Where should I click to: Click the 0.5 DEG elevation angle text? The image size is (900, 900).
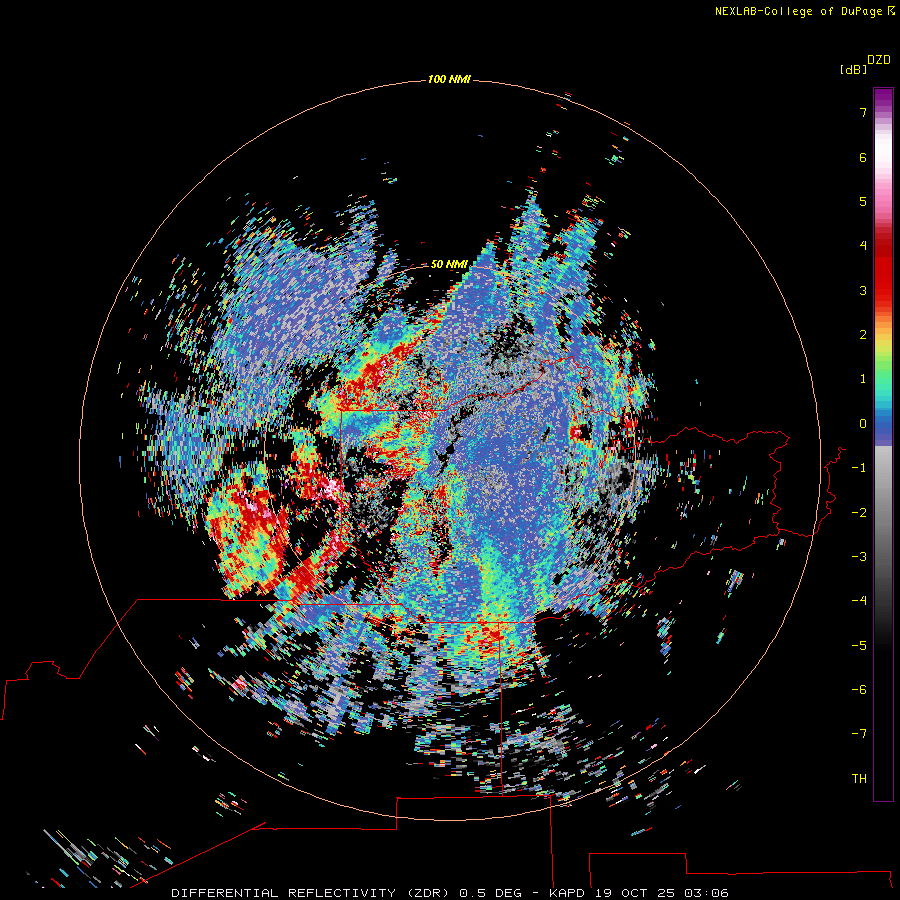click(490, 893)
